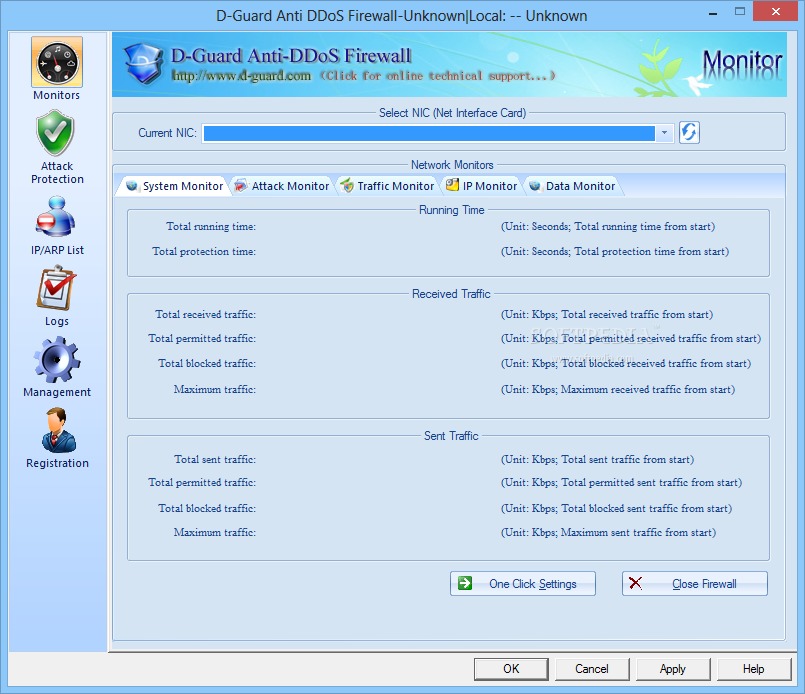The image size is (805, 694).
Task: Switch to the Traffic Monitor tab
Action: 388,186
